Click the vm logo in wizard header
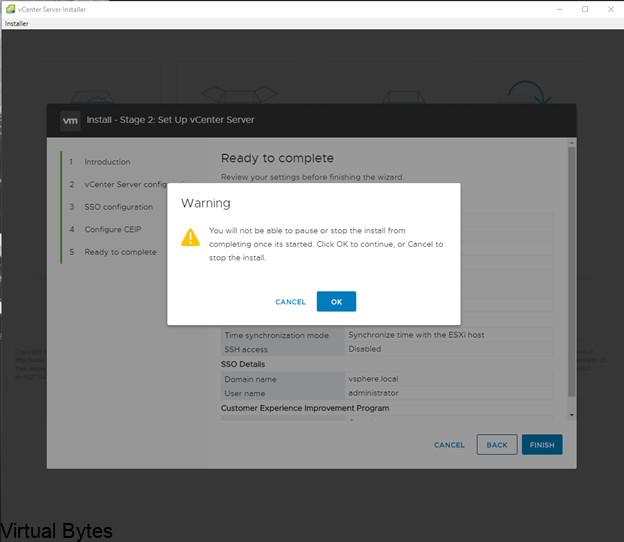 pyautogui.click(x=70, y=121)
